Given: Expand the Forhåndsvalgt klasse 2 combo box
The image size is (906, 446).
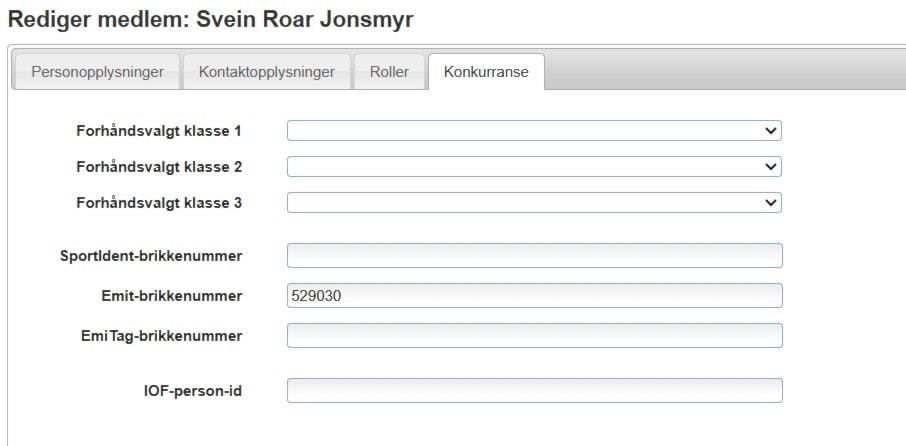Looking at the screenshot, I should coord(533,166).
